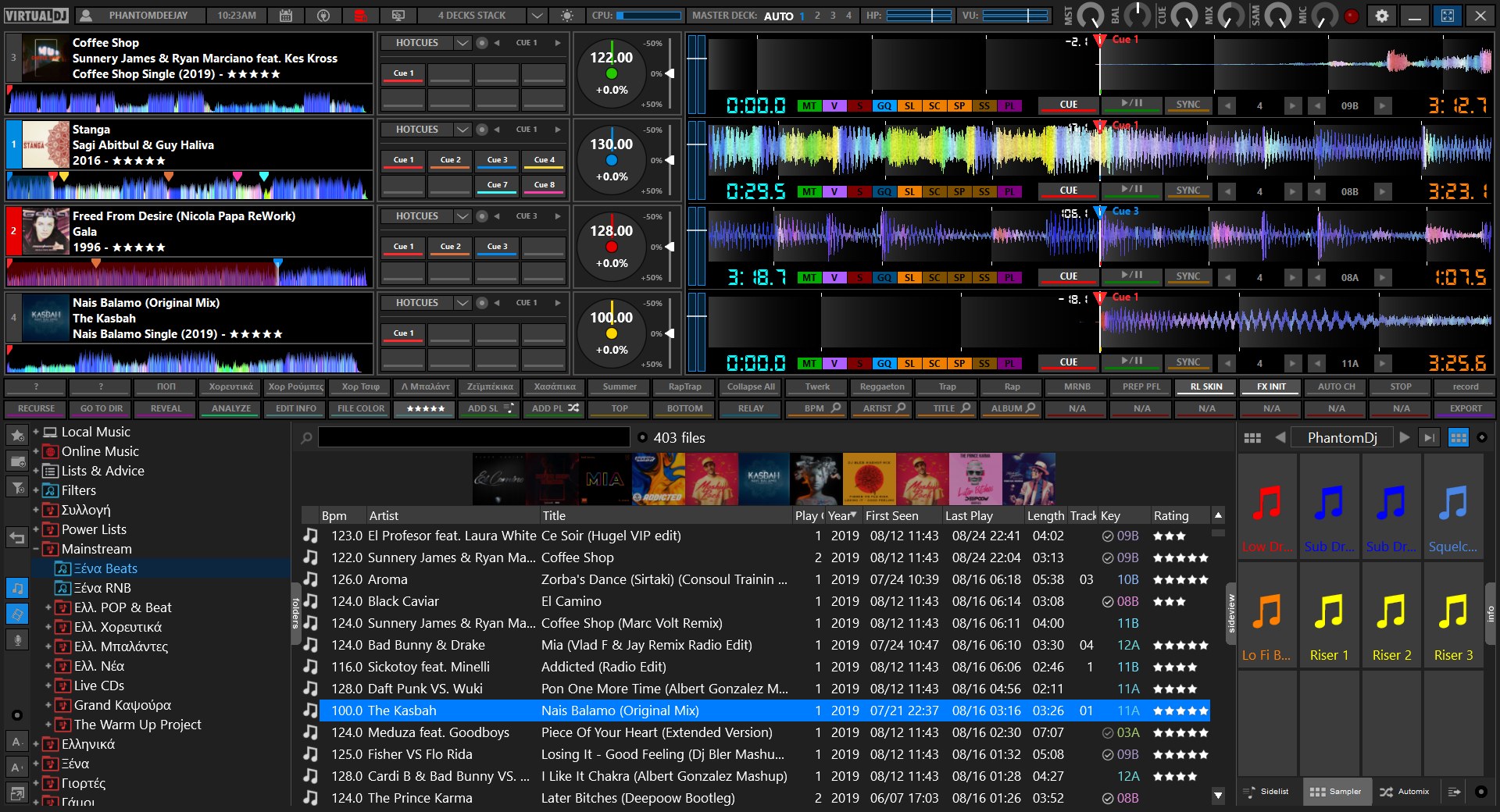1500x812 pixels.
Task: Toggle video files film icon in the sidebar
Action: click(x=17, y=614)
